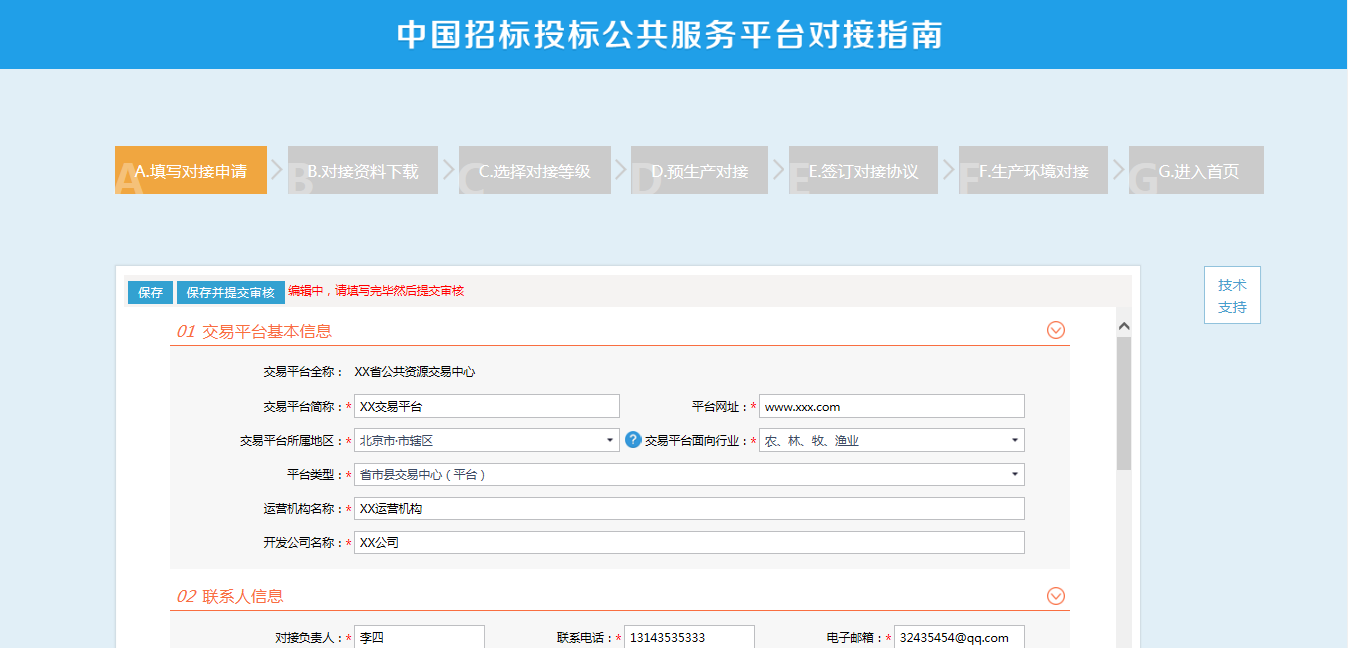The image size is (1348, 648).
Task: Select step E.签订对接协议
Action: pyautogui.click(x=863, y=171)
